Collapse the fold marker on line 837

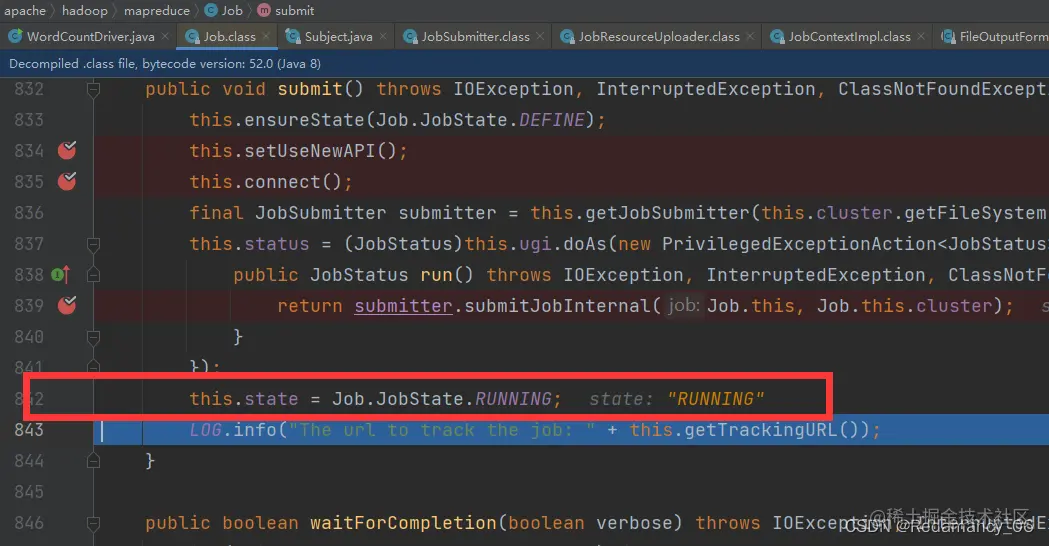click(93, 244)
